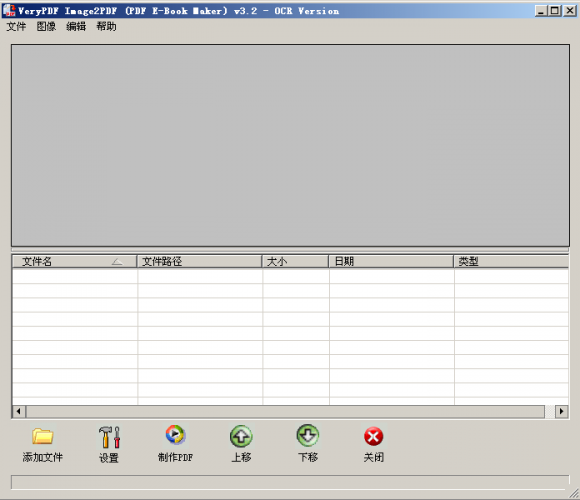The width and height of the screenshot is (580, 500).
Task: Click the gray image preview area
Action: [x=290, y=145]
